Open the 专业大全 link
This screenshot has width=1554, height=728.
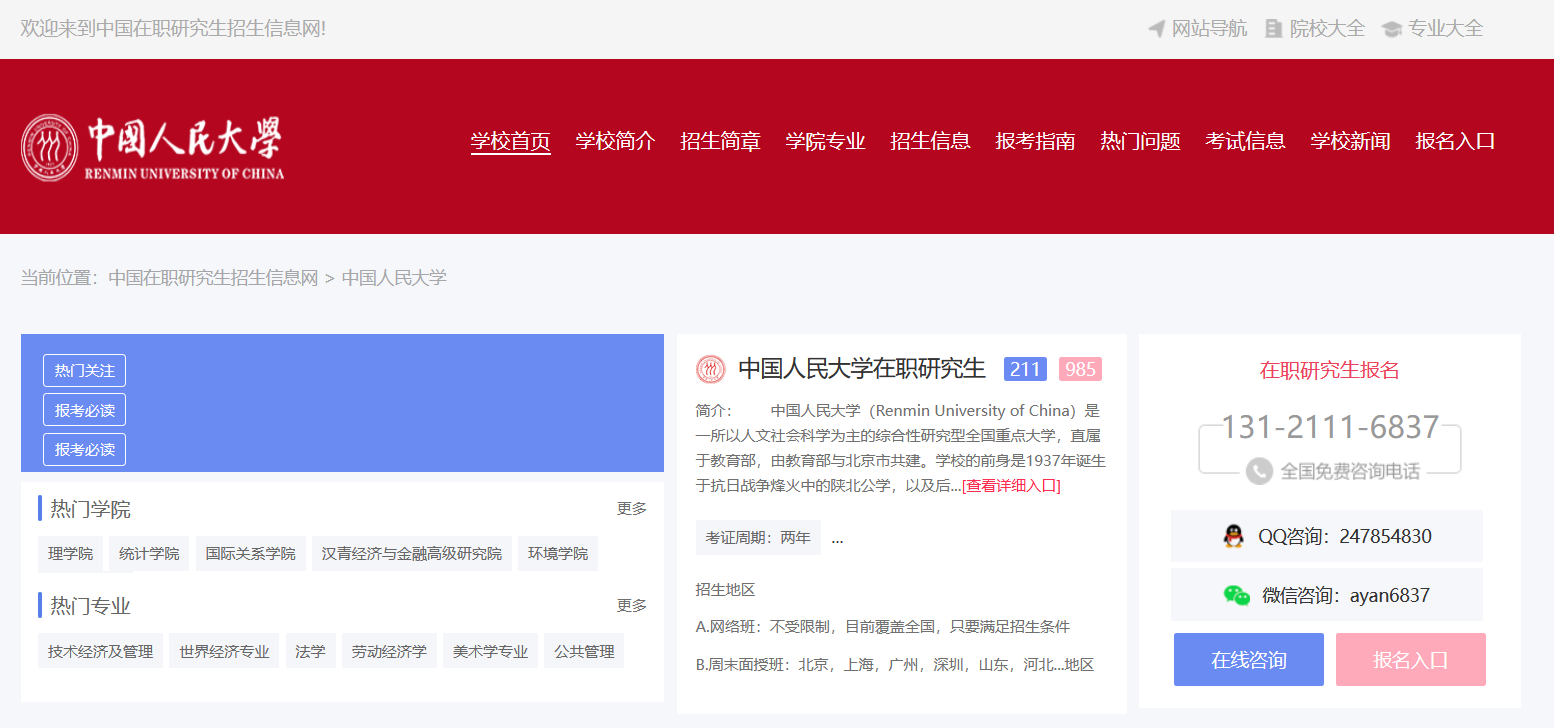point(1446,28)
